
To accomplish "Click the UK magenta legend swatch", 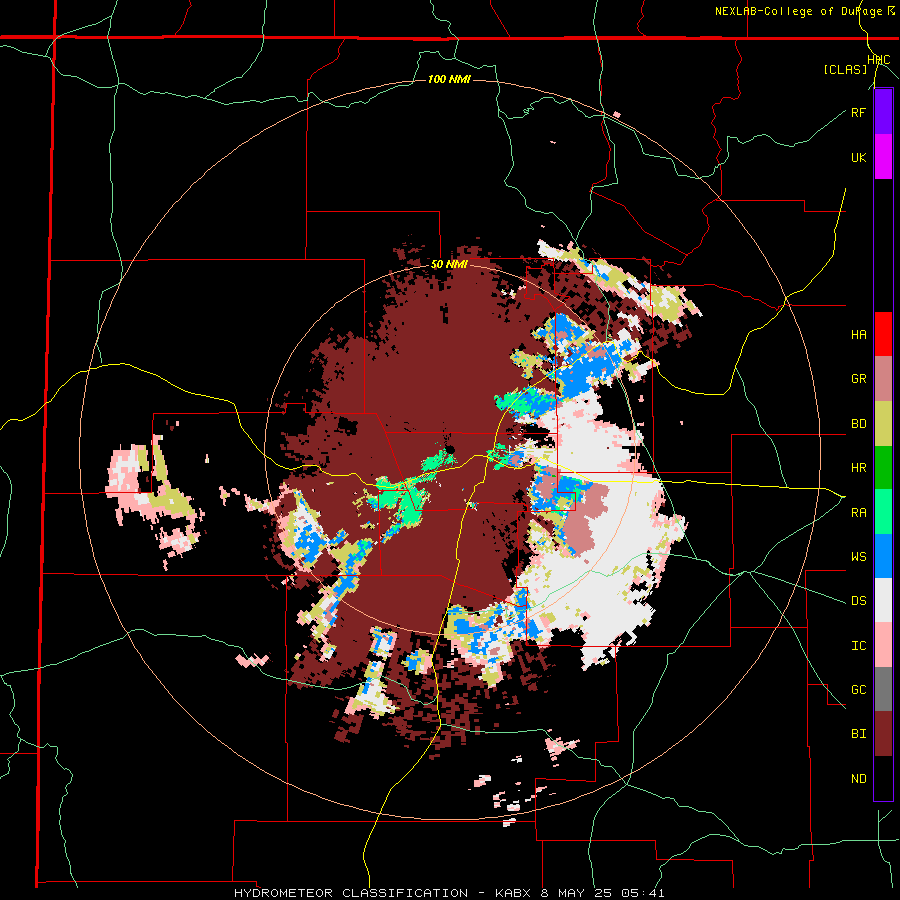I will [x=883, y=157].
